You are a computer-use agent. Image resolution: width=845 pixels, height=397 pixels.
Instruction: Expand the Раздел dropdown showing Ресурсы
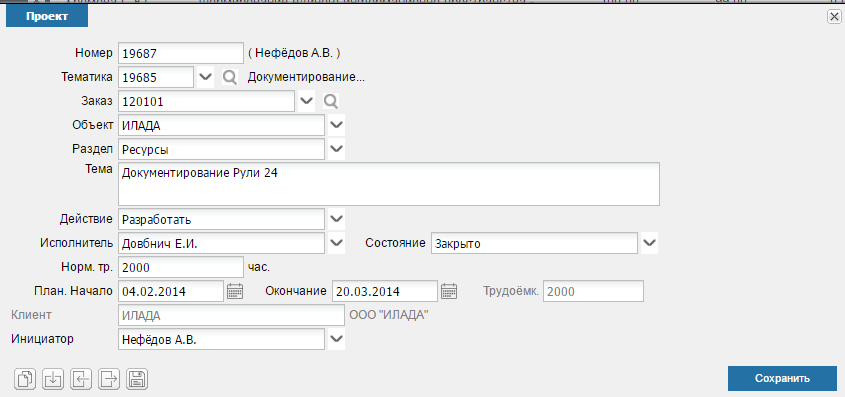(336, 149)
